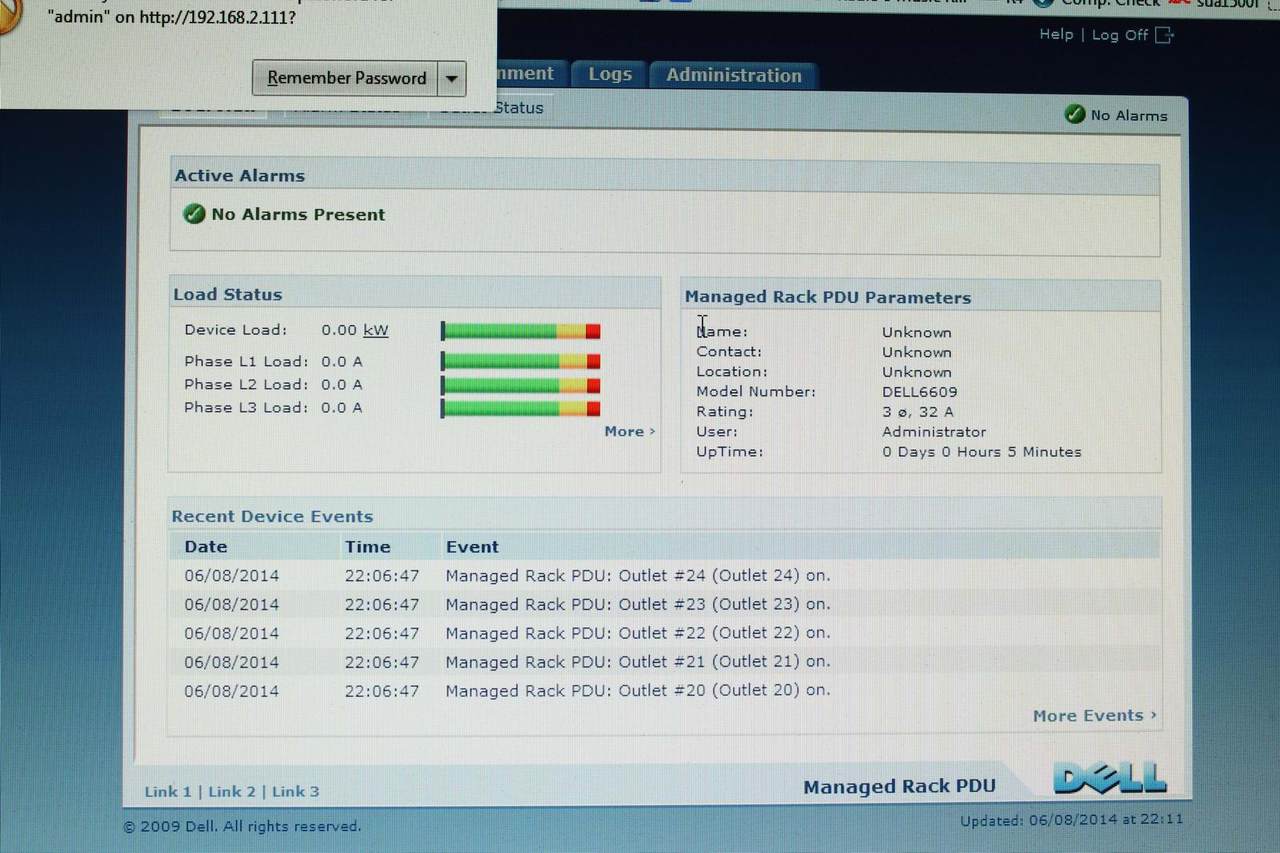Viewport: 1280px width, 853px height.
Task: Open Link 1 in footer
Action: (168, 791)
